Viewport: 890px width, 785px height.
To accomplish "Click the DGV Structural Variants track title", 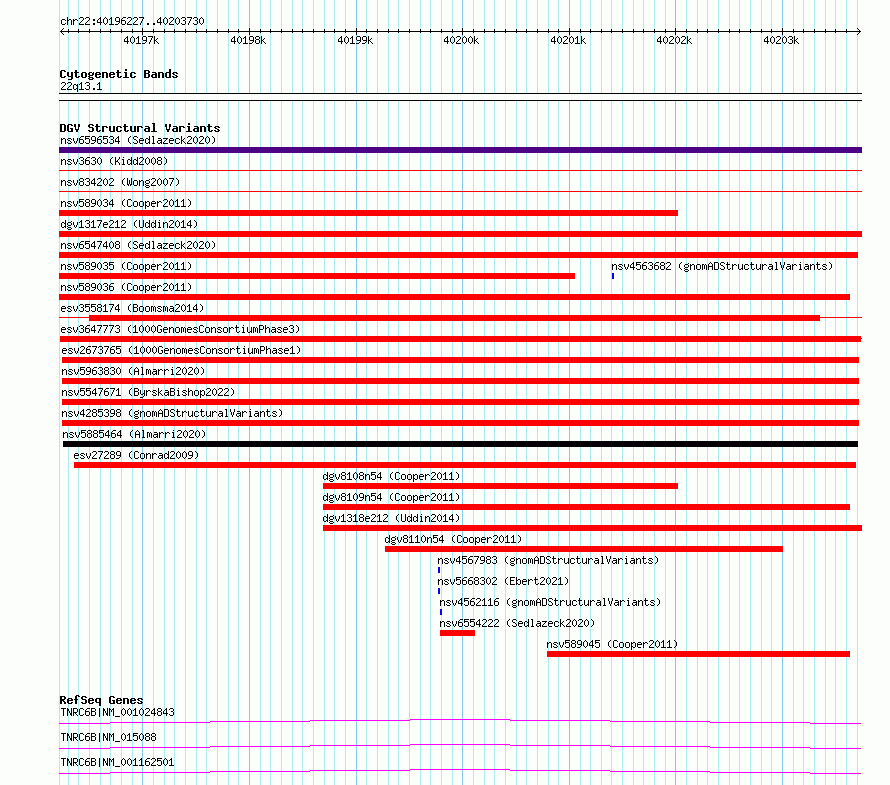I will 140,128.
